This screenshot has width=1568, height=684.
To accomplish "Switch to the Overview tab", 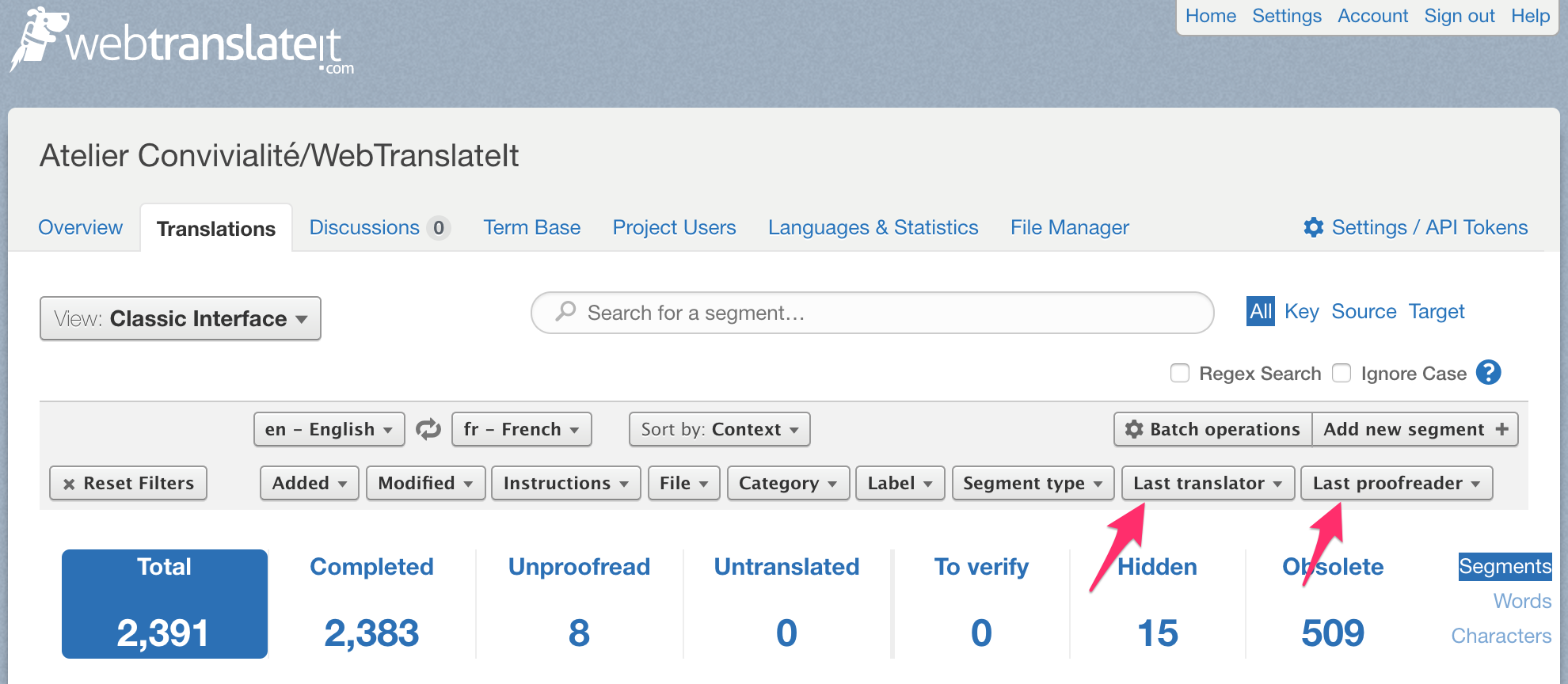I will click(81, 227).
